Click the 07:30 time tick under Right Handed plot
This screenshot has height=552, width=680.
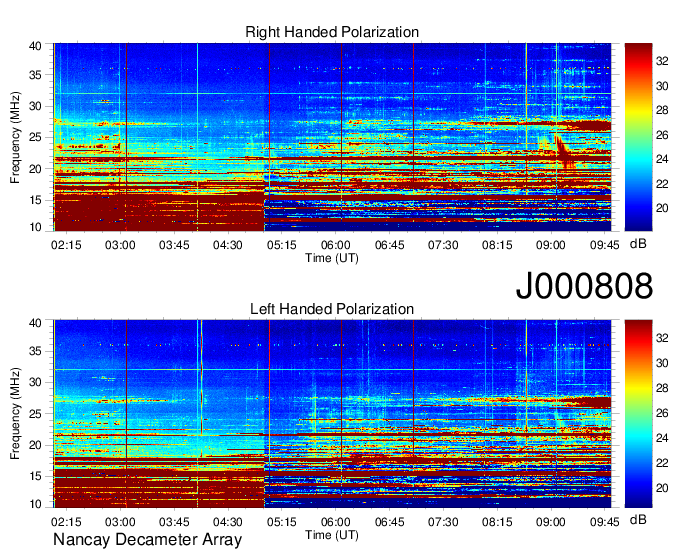coord(443,245)
